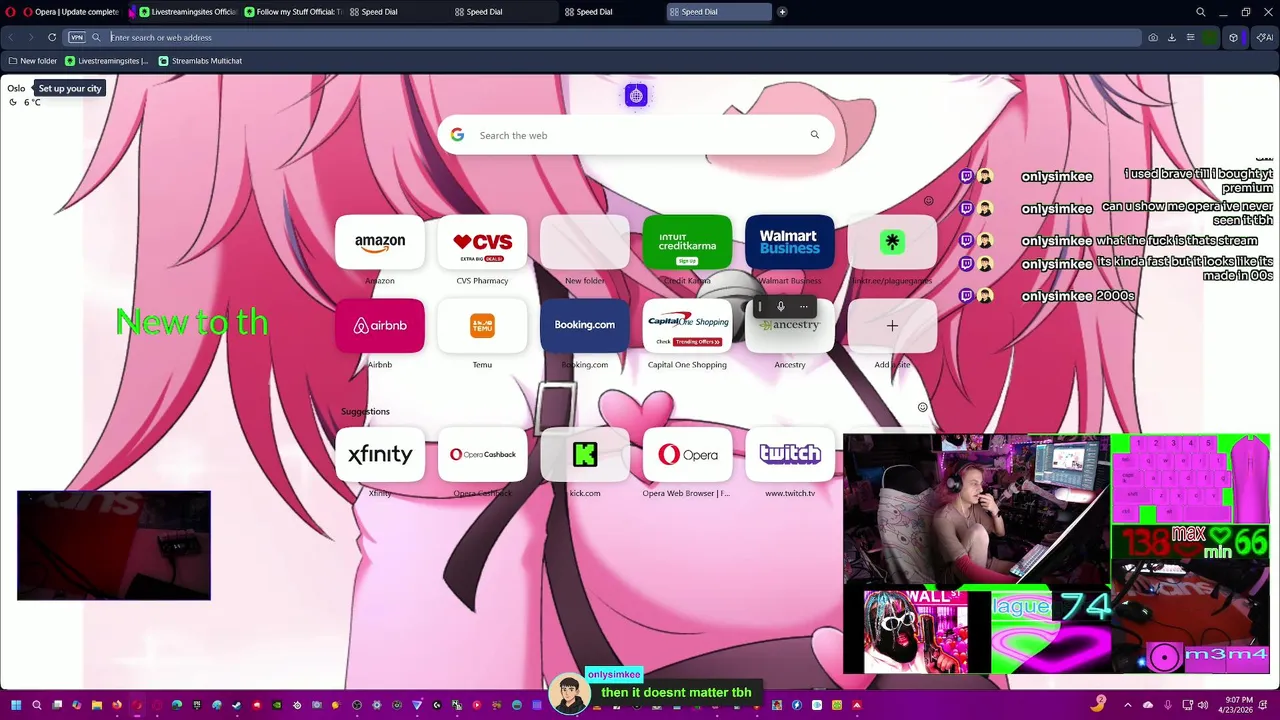Open the Xfinity suggestion tile
The width and height of the screenshot is (1280, 720).
(380, 454)
